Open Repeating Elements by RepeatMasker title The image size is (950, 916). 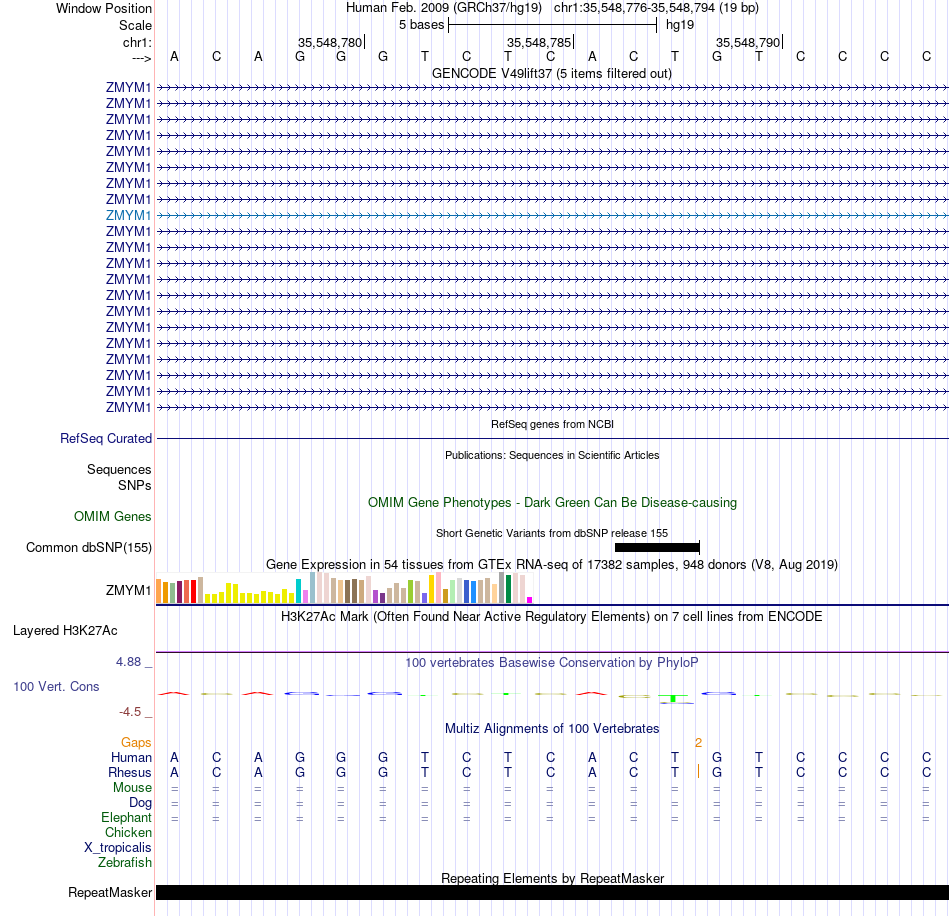[x=552, y=878]
